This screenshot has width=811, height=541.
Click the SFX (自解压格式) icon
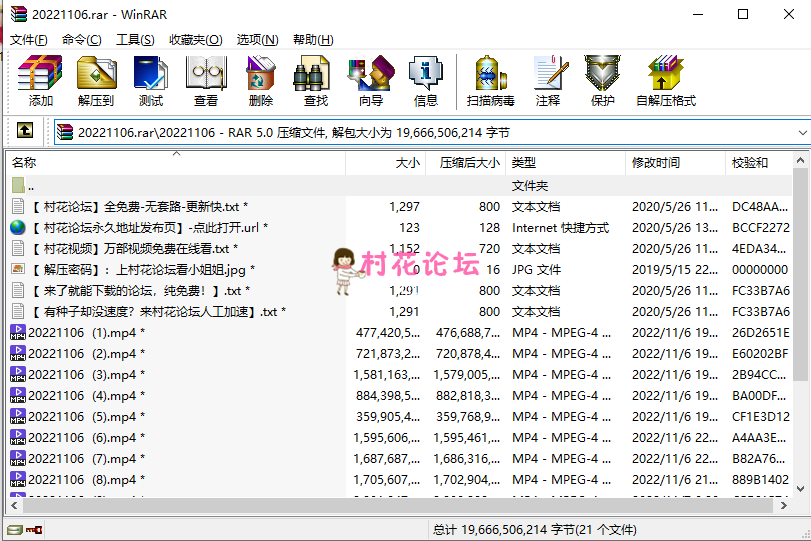pos(665,81)
